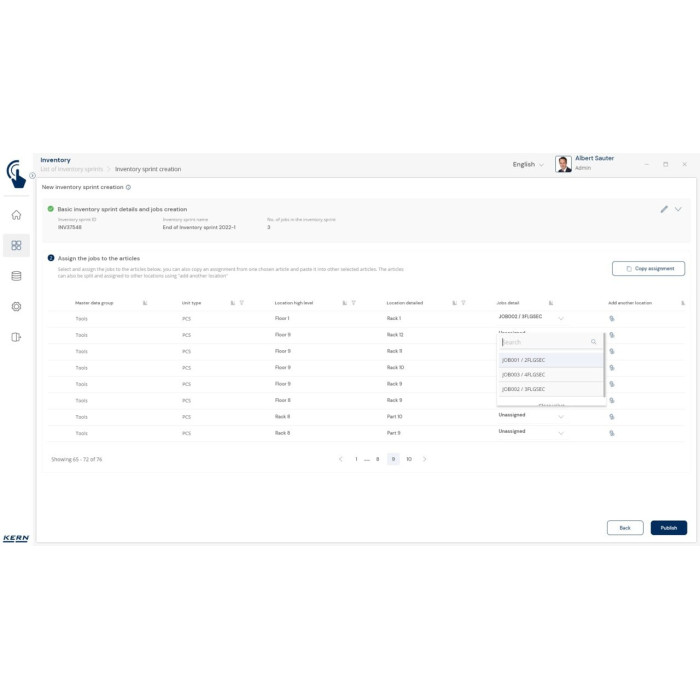Click the Publish button

click(x=669, y=528)
